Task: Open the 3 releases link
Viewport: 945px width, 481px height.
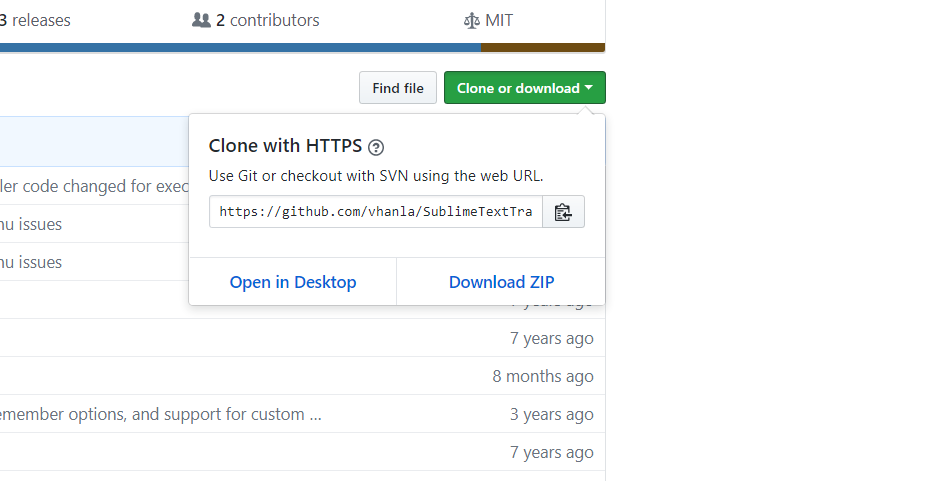Action: (x=34, y=20)
